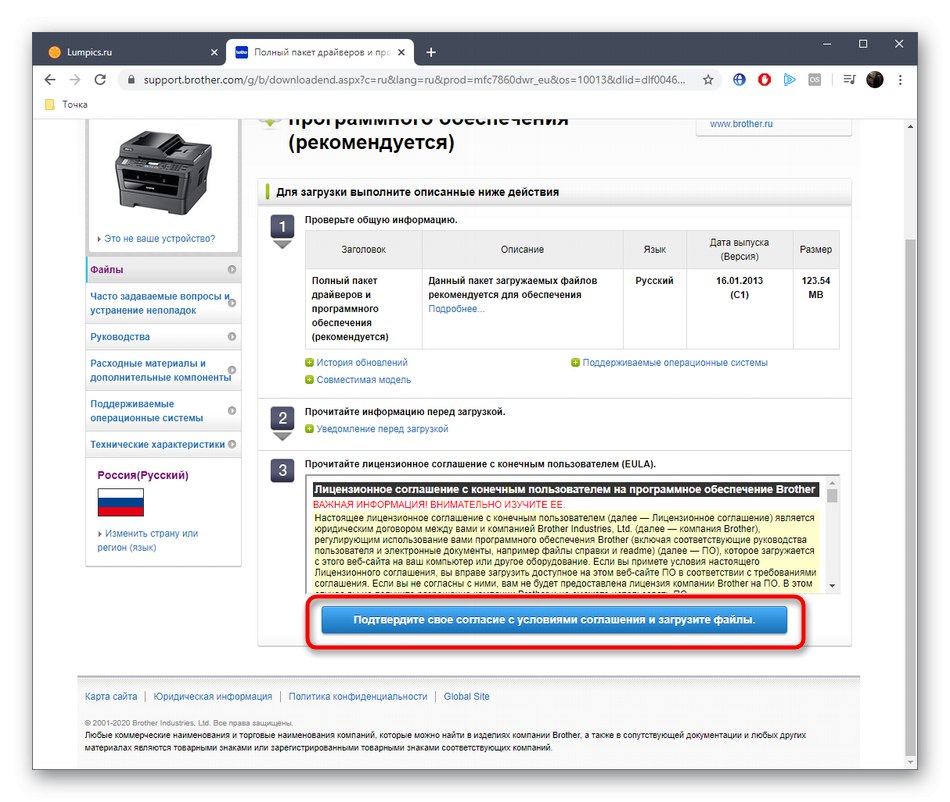Image resolution: width=950 pixels, height=802 pixels.
Task: Reload the page with the refresh icon
Action: point(99,79)
